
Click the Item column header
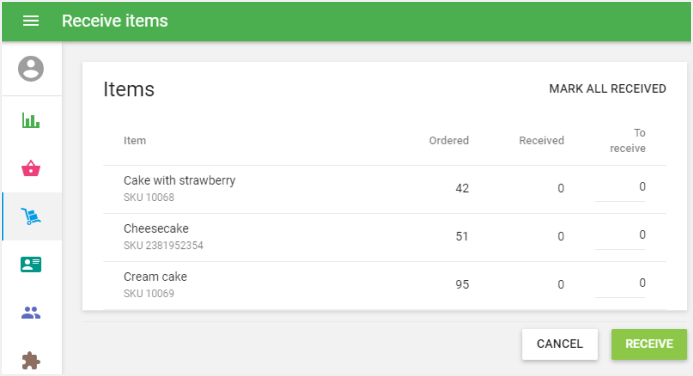point(134,141)
